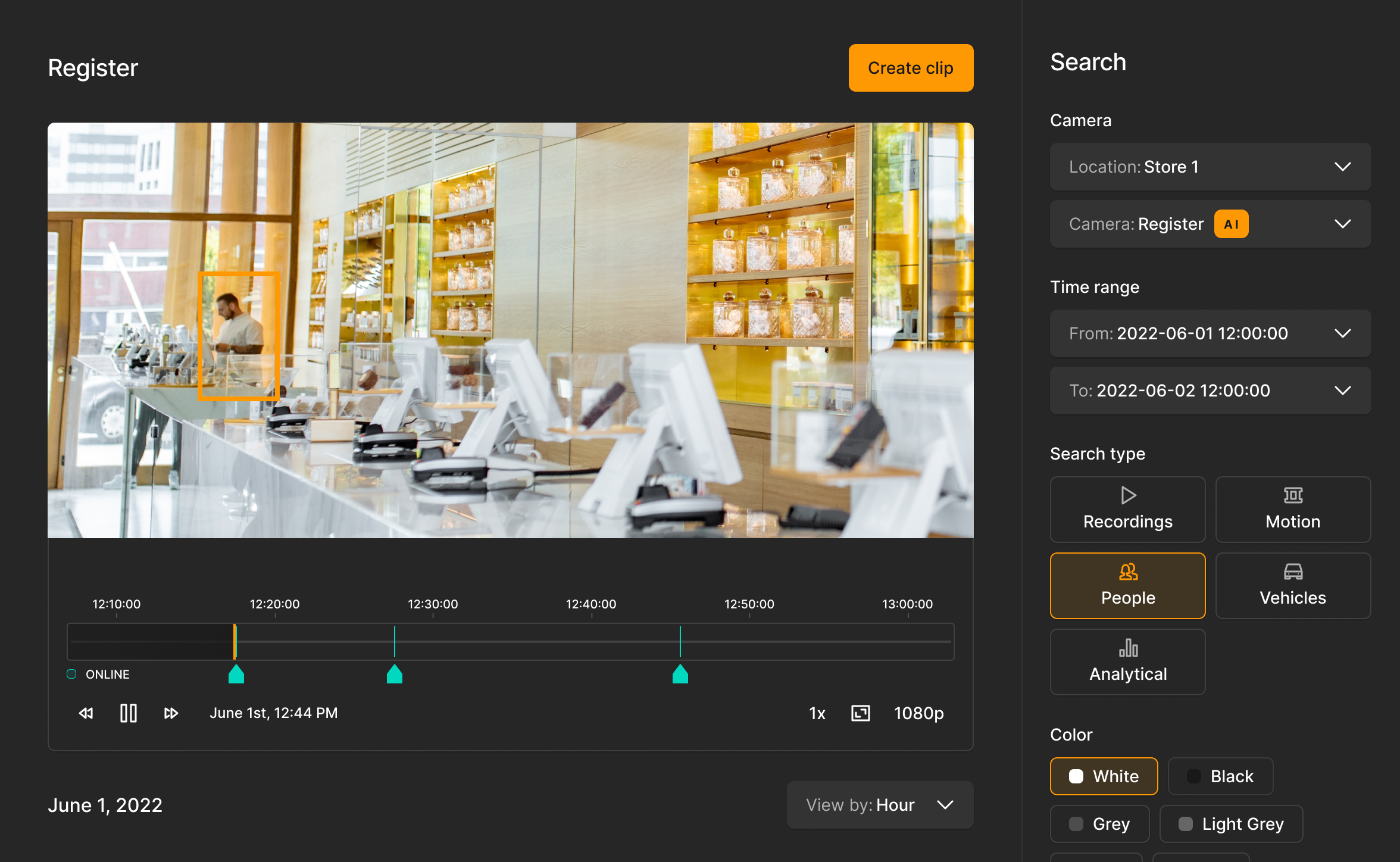1400x862 pixels.
Task: Change the 1080p video resolution
Action: [x=919, y=713]
